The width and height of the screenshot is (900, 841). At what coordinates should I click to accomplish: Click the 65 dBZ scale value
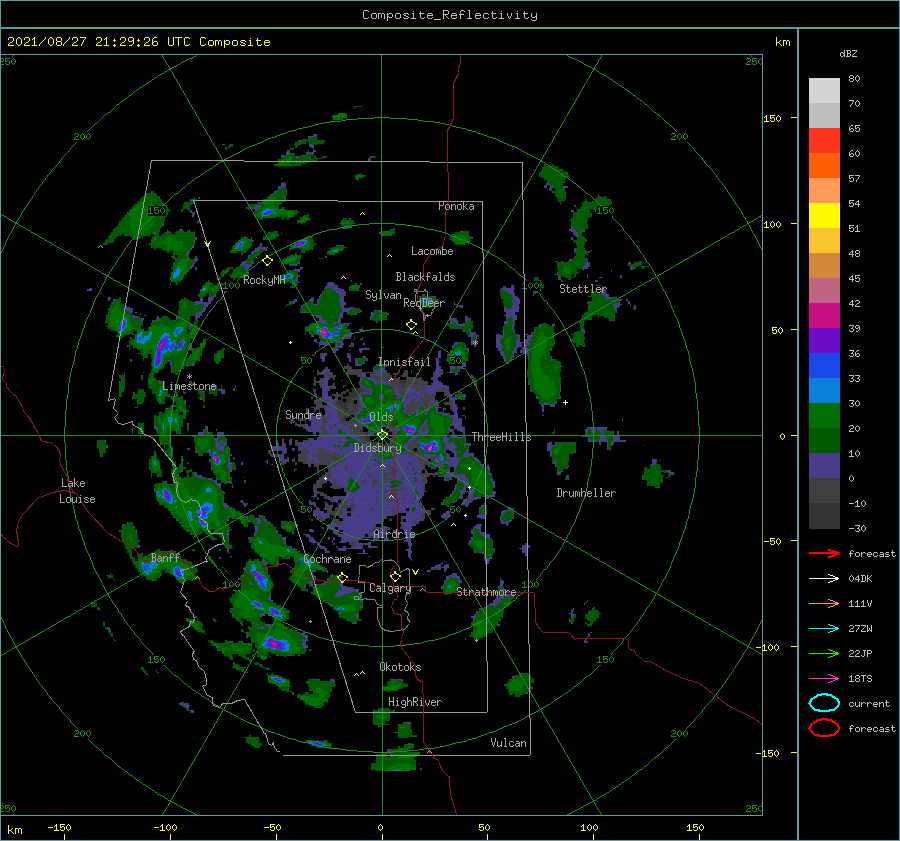click(854, 129)
